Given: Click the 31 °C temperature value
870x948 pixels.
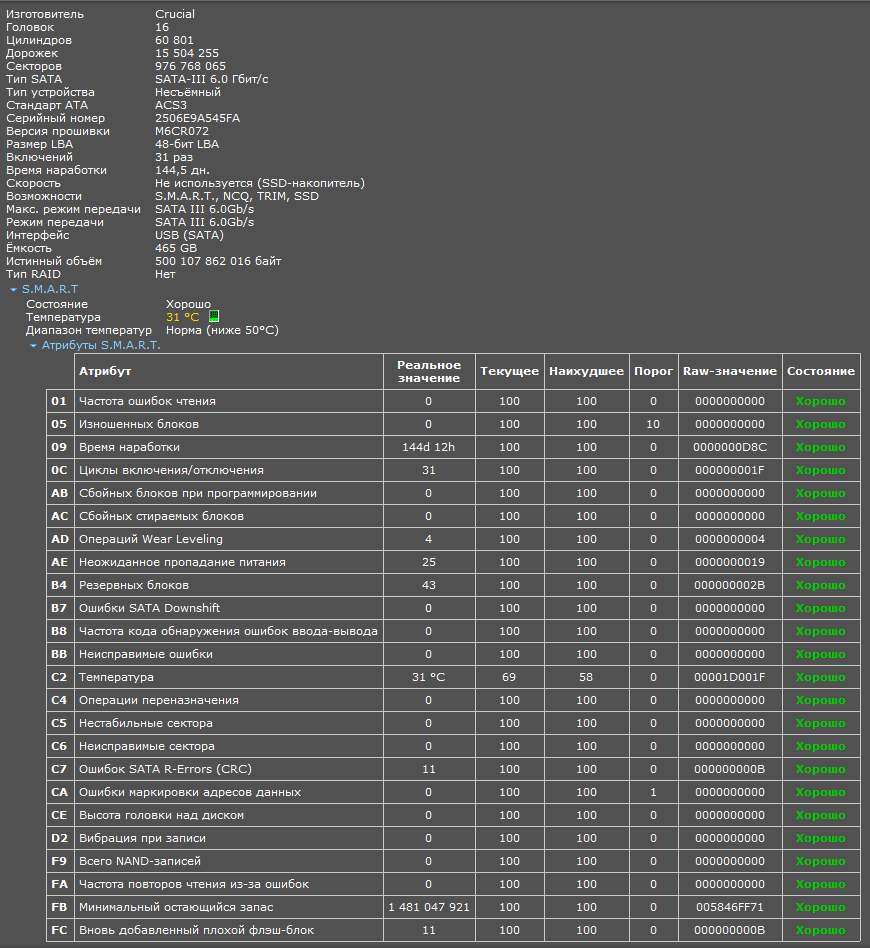Looking at the screenshot, I should point(183,317).
